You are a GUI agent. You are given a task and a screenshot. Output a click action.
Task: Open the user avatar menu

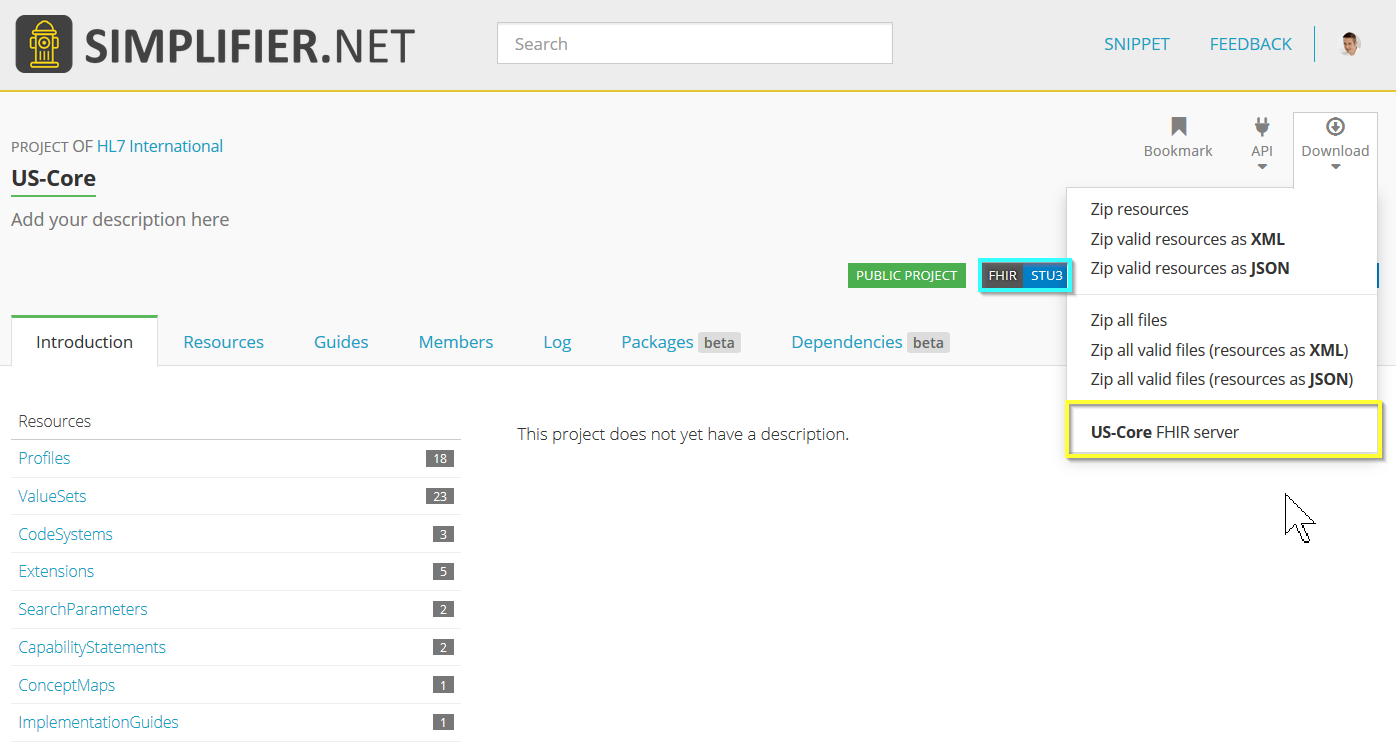pyautogui.click(x=1350, y=43)
